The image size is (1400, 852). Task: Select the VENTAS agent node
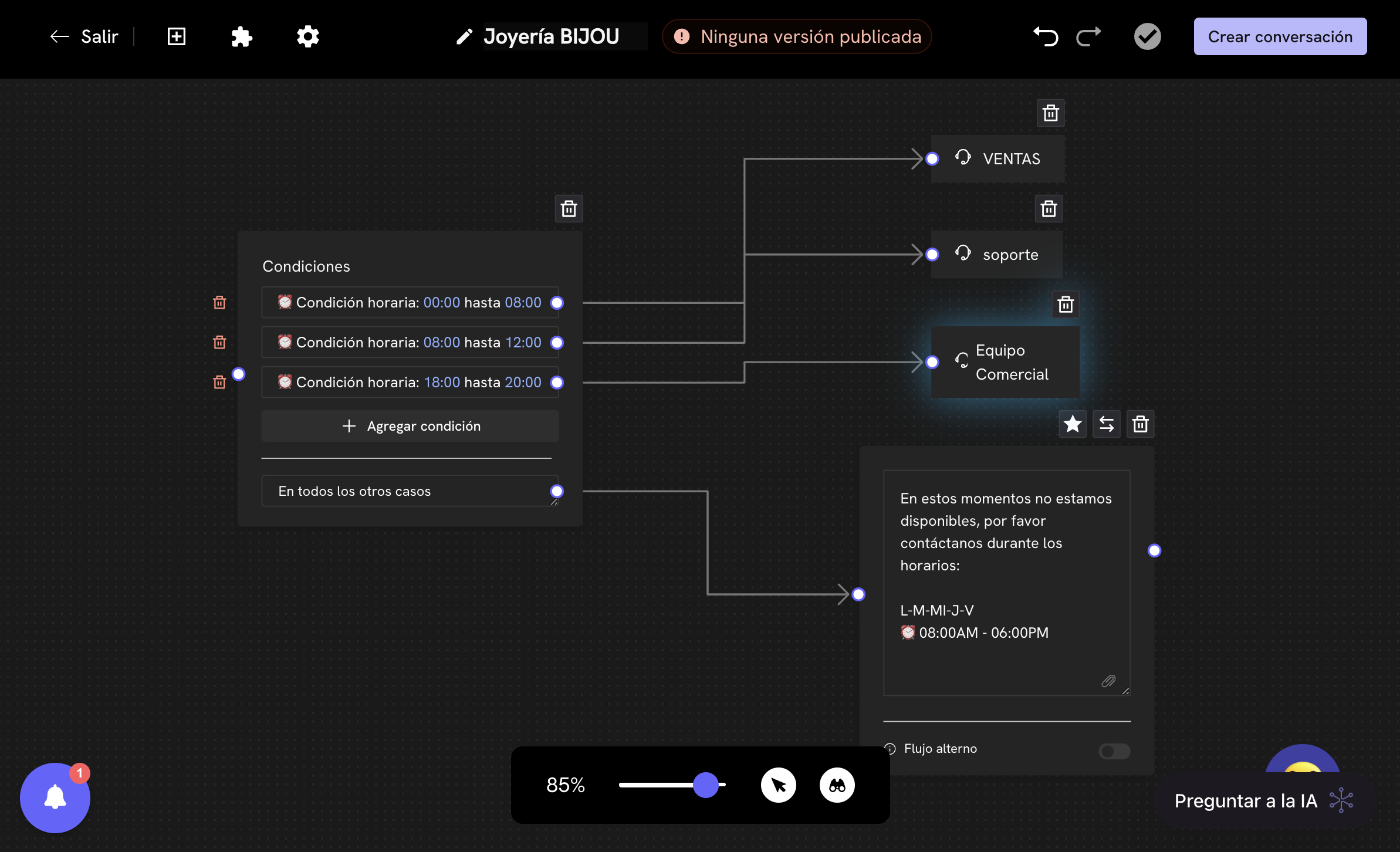(997, 159)
